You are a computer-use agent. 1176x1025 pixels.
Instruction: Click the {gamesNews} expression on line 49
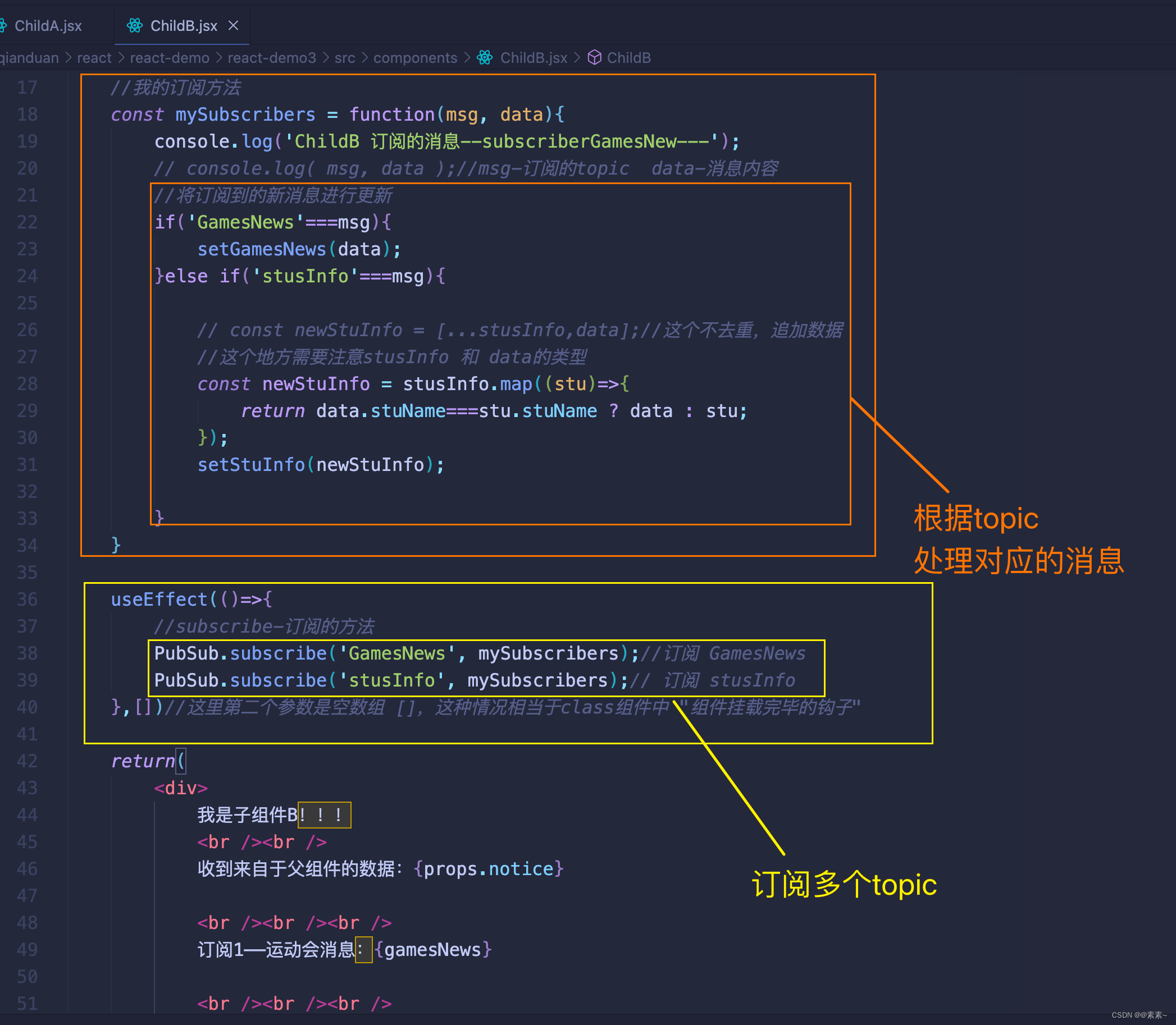(x=432, y=949)
